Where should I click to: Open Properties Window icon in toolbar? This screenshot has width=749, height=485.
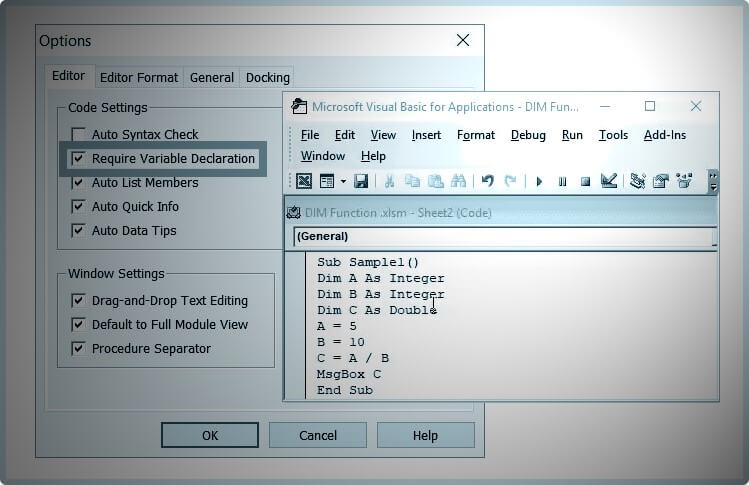(661, 181)
